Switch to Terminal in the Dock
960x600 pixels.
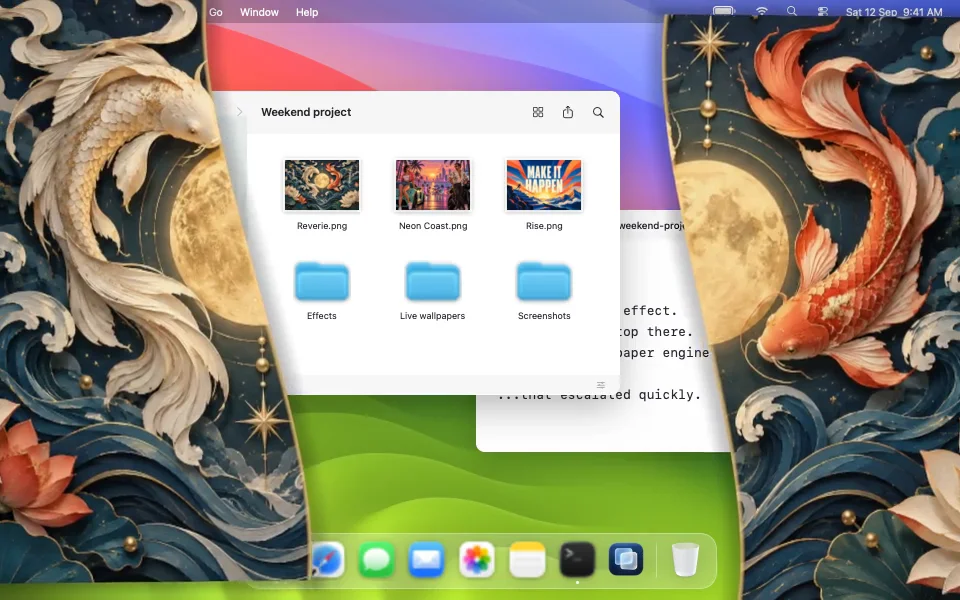click(577, 559)
